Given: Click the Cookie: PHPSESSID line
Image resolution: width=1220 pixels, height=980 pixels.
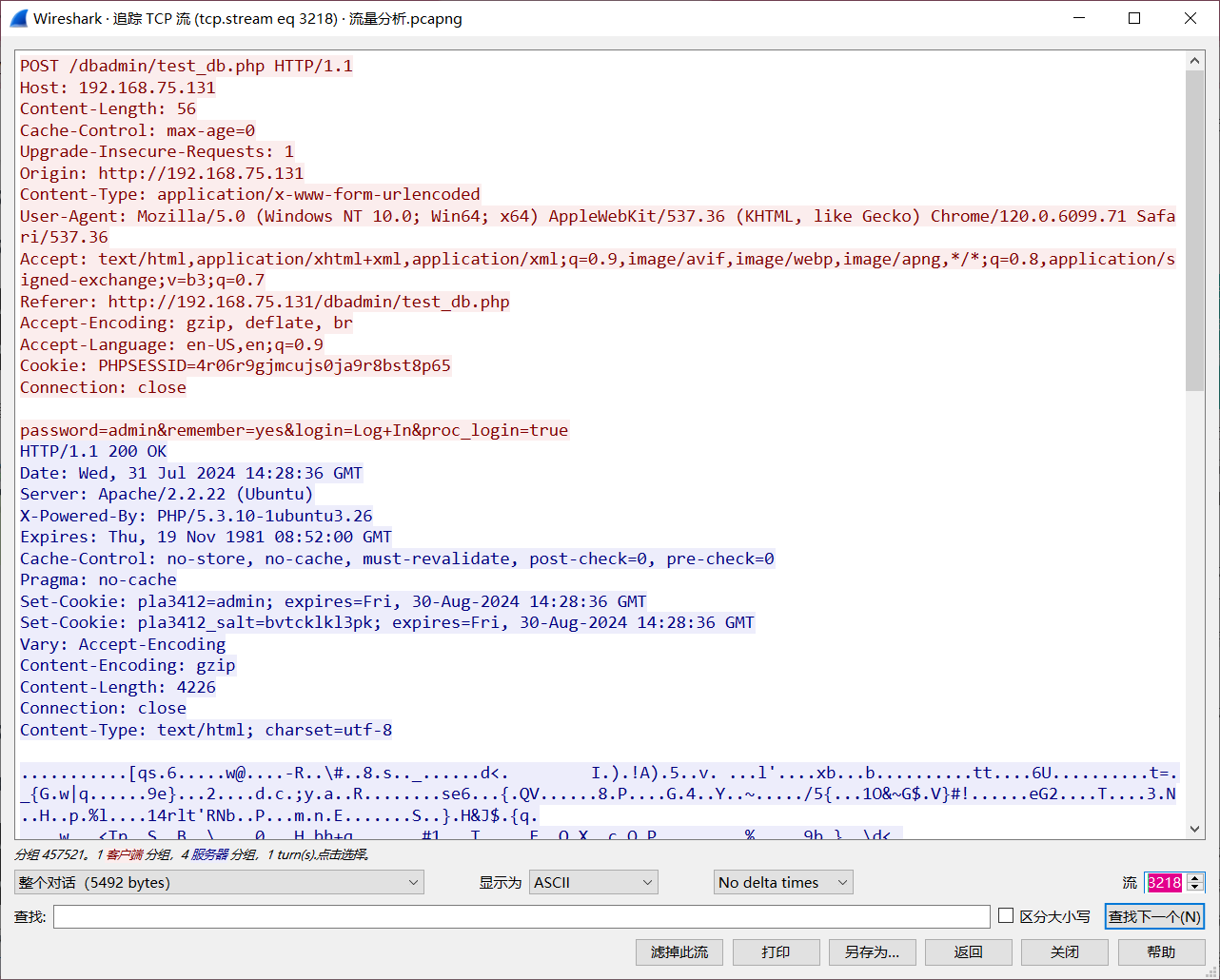Looking at the screenshot, I should click(235, 365).
